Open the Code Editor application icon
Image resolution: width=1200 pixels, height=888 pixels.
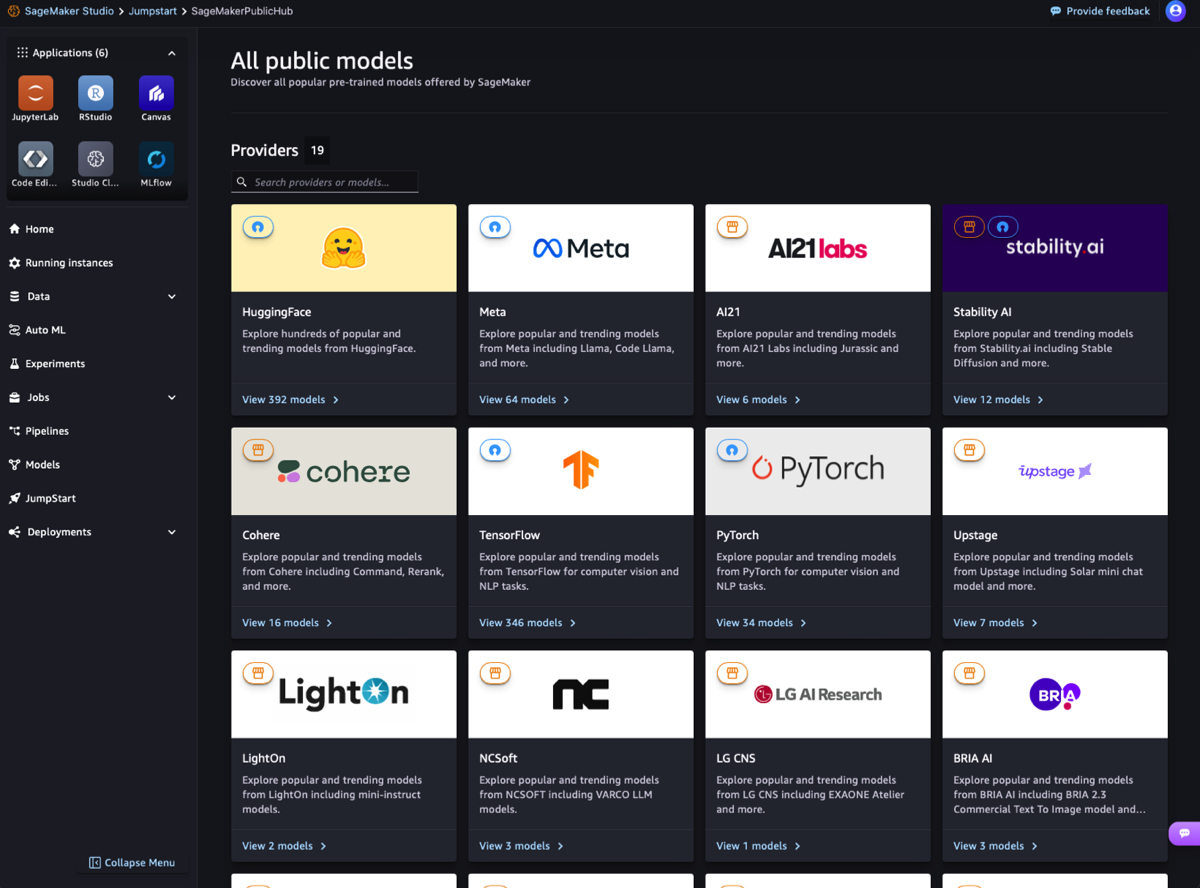(x=35, y=160)
